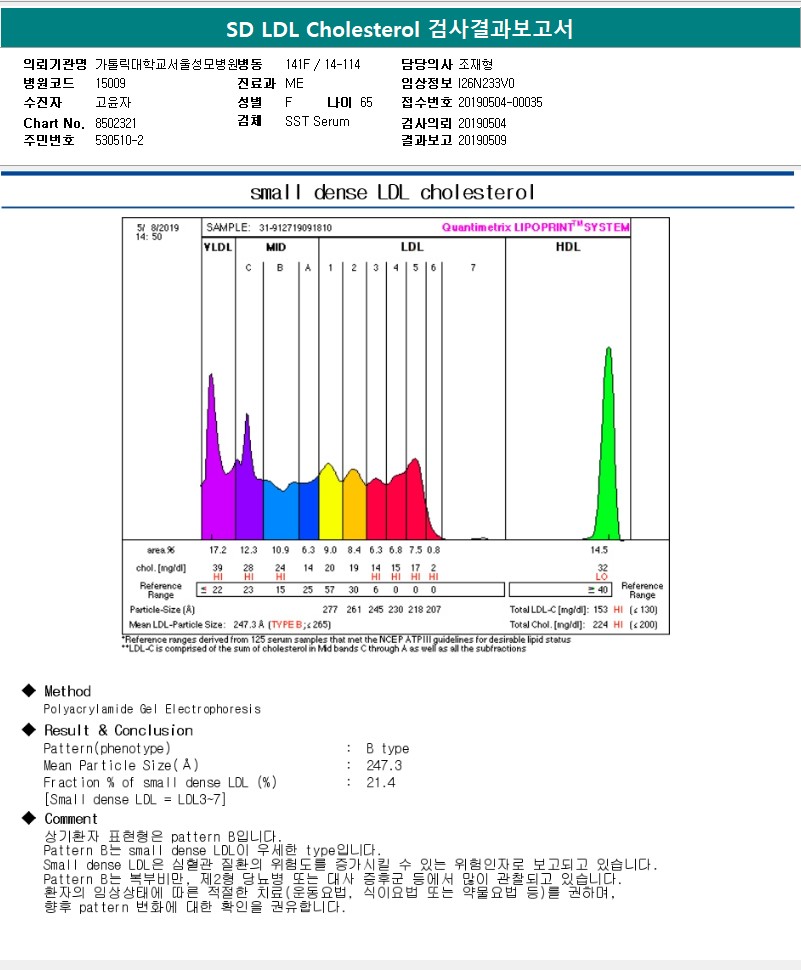Click the blue MID B band
The width and height of the screenshot is (801, 970).
[x=281, y=510]
